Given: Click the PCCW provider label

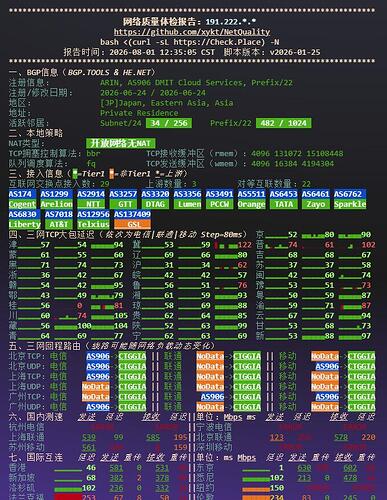Looking at the screenshot, I should [219, 204].
